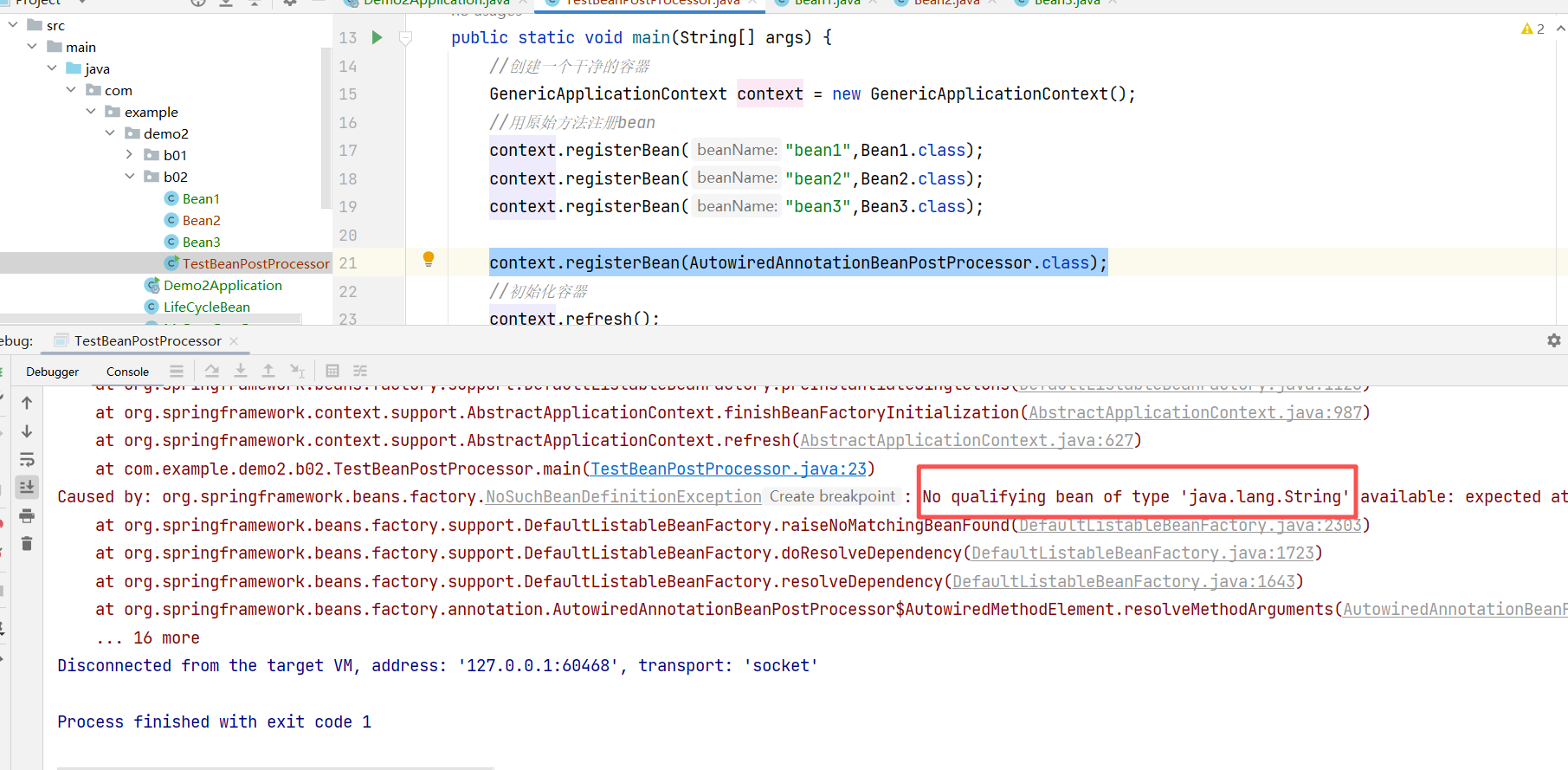The image size is (1568, 770).
Task: Click Step Over debugger icon
Action: [x=212, y=371]
